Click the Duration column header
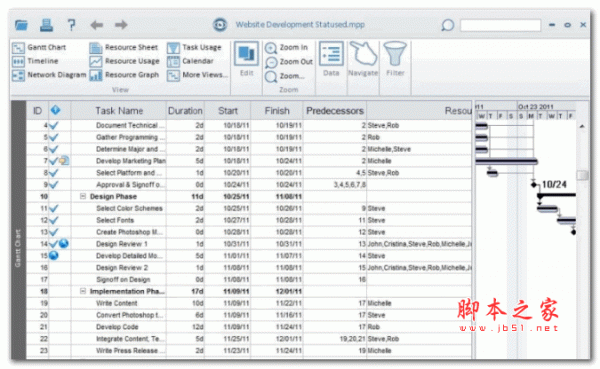 186,111
